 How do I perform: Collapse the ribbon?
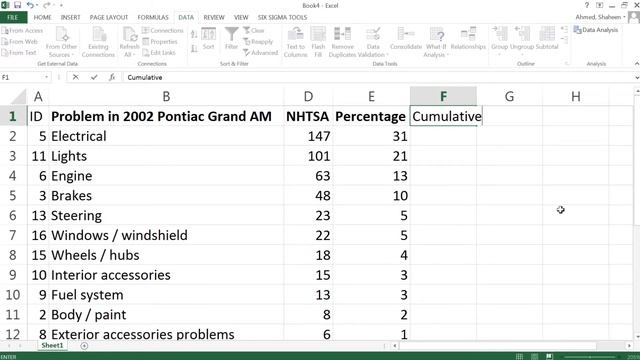click(636, 64)
